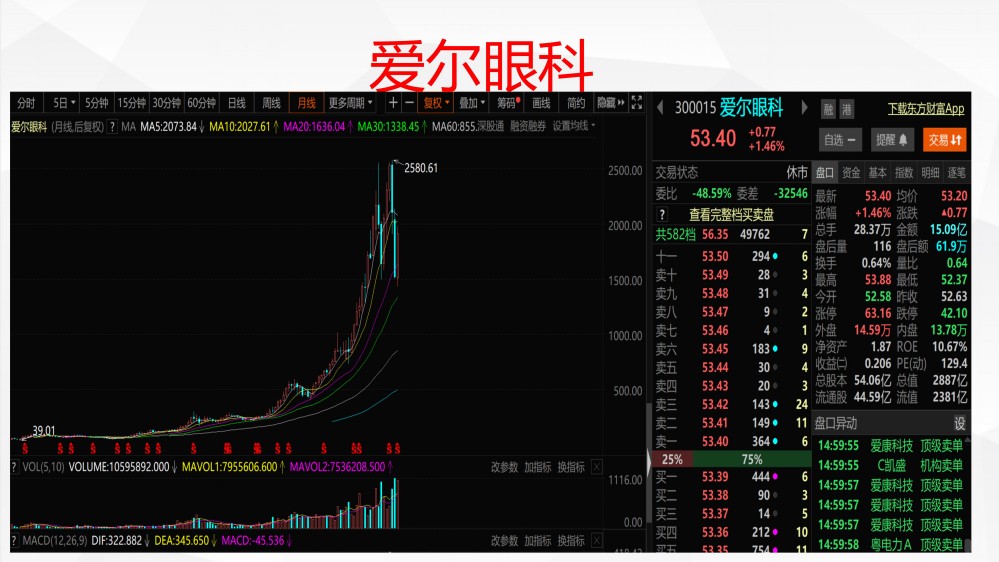The image size is (999, 562).
Task: Click the 融 margin trading badge
Action: coord(828,110)
